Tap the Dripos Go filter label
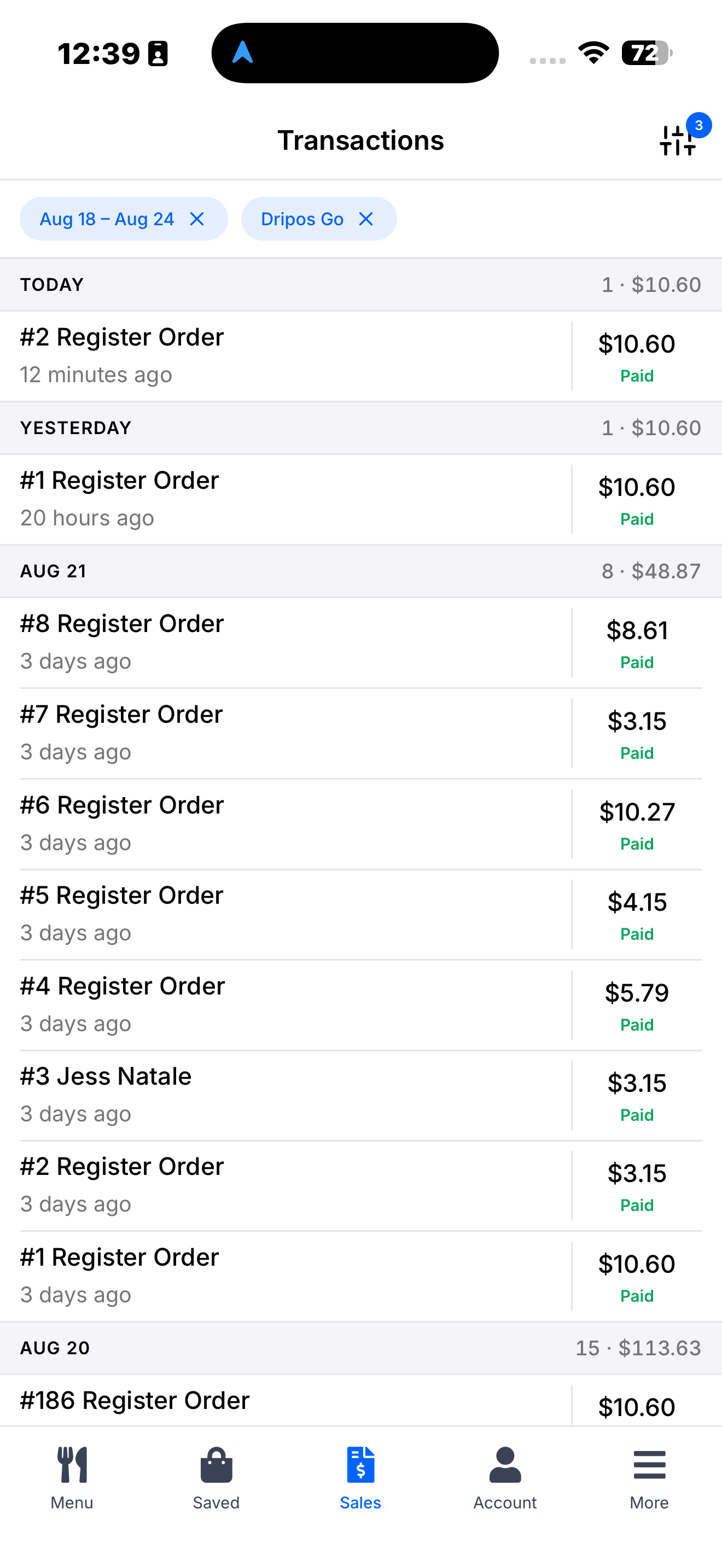The width and height of the screenshot is (722, 1568). tap(302, 219)
